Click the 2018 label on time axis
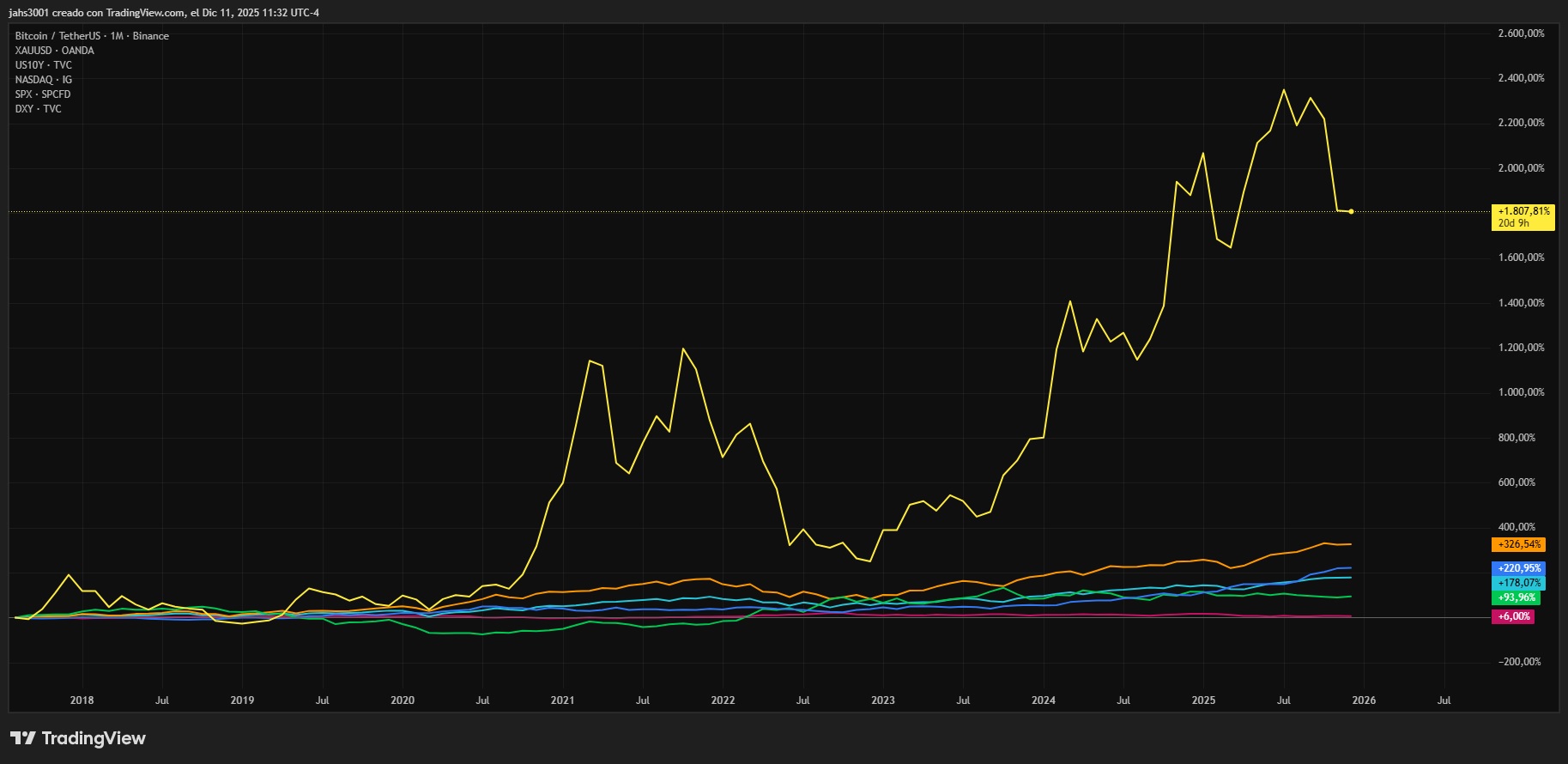 82,700
